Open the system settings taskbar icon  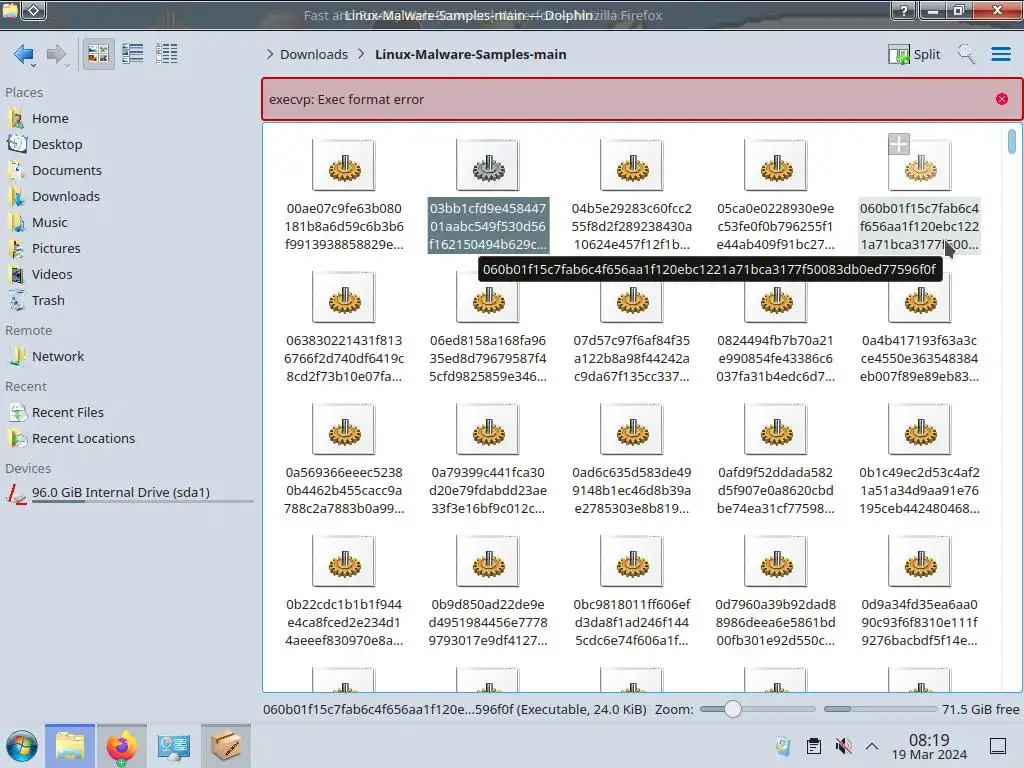click(174, 746)
